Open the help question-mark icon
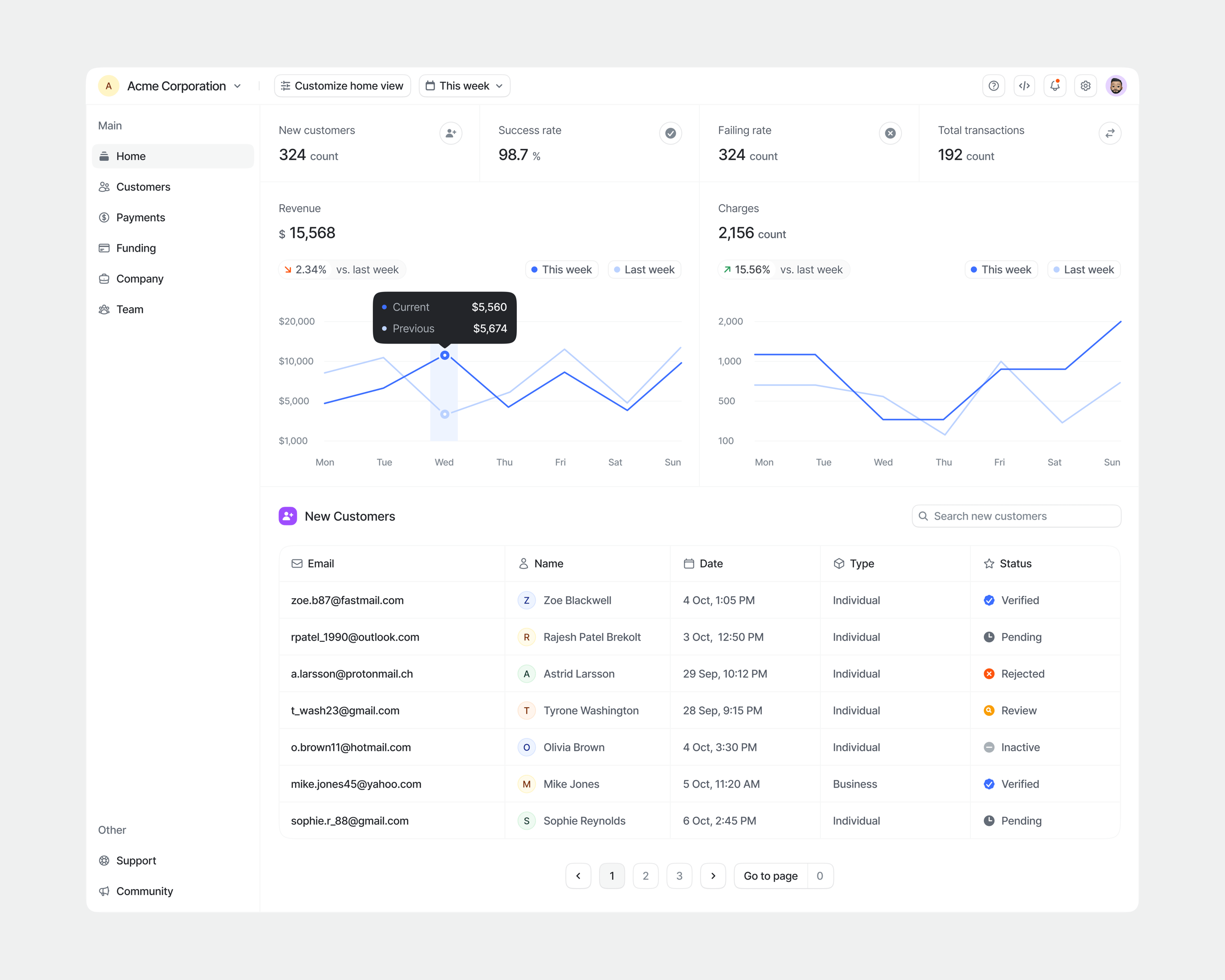 [x=993, y=86]
